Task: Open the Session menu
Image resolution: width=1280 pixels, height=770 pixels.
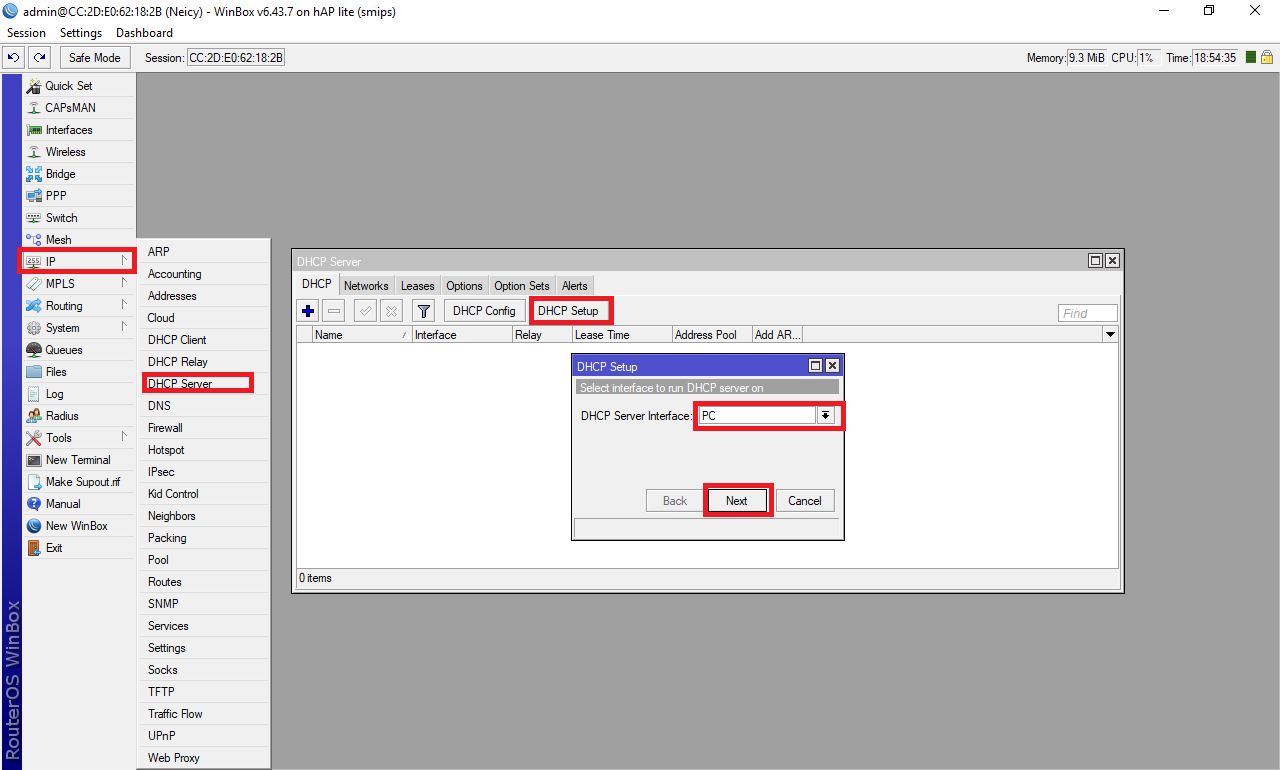Action: [27, 33]
